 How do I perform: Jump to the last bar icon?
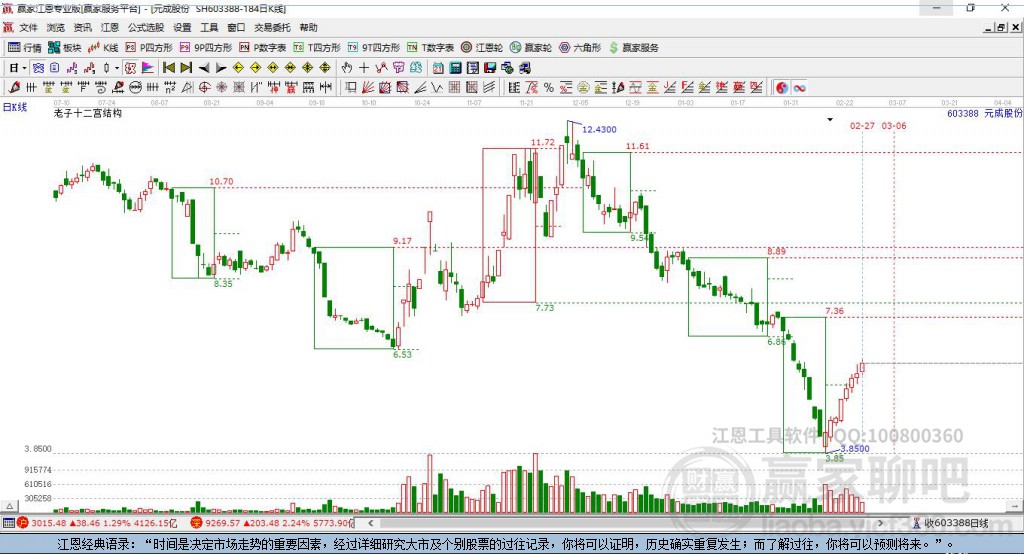(186, 68)
